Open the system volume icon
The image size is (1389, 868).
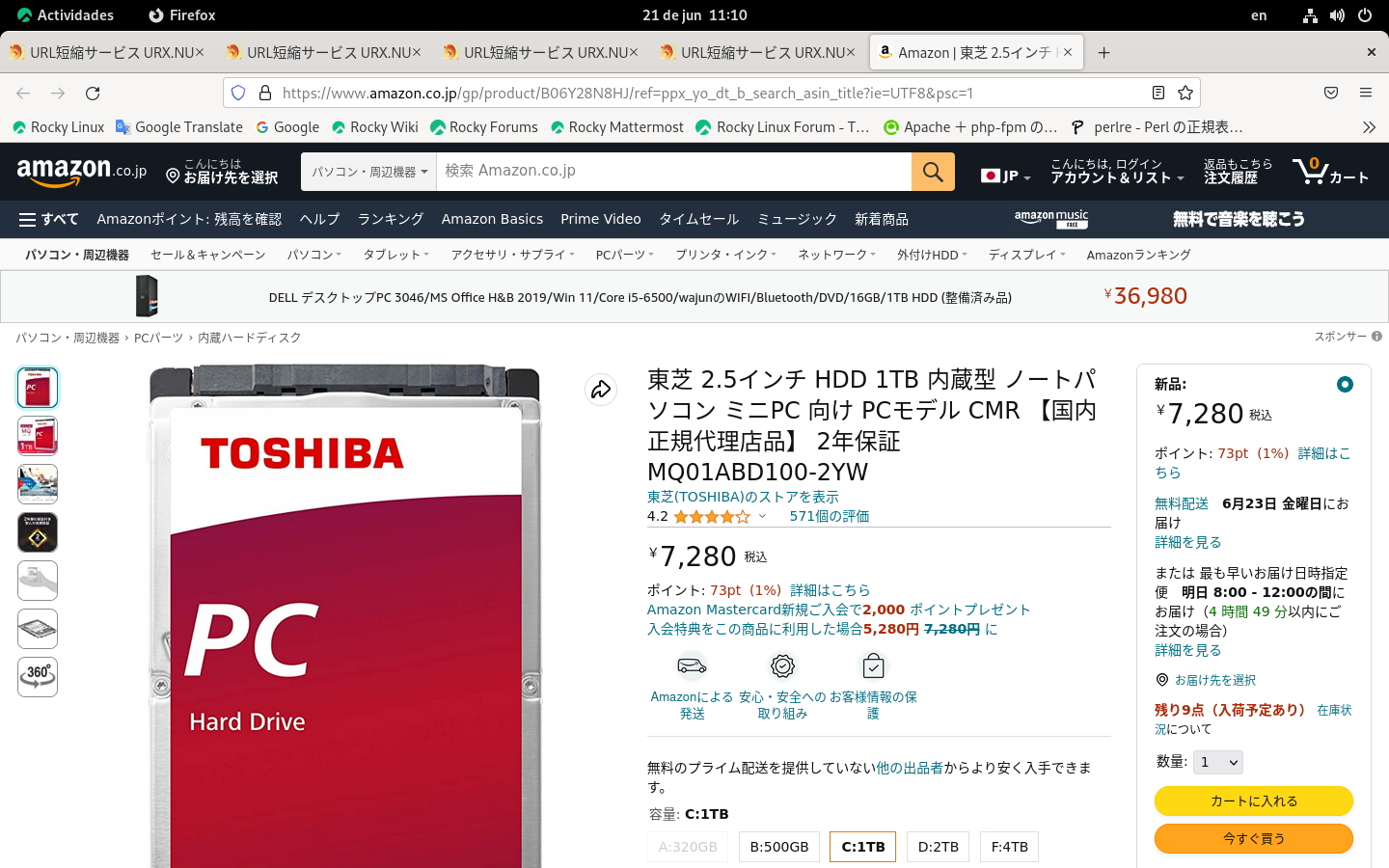pyautogui.click(x=1337, y=15)
